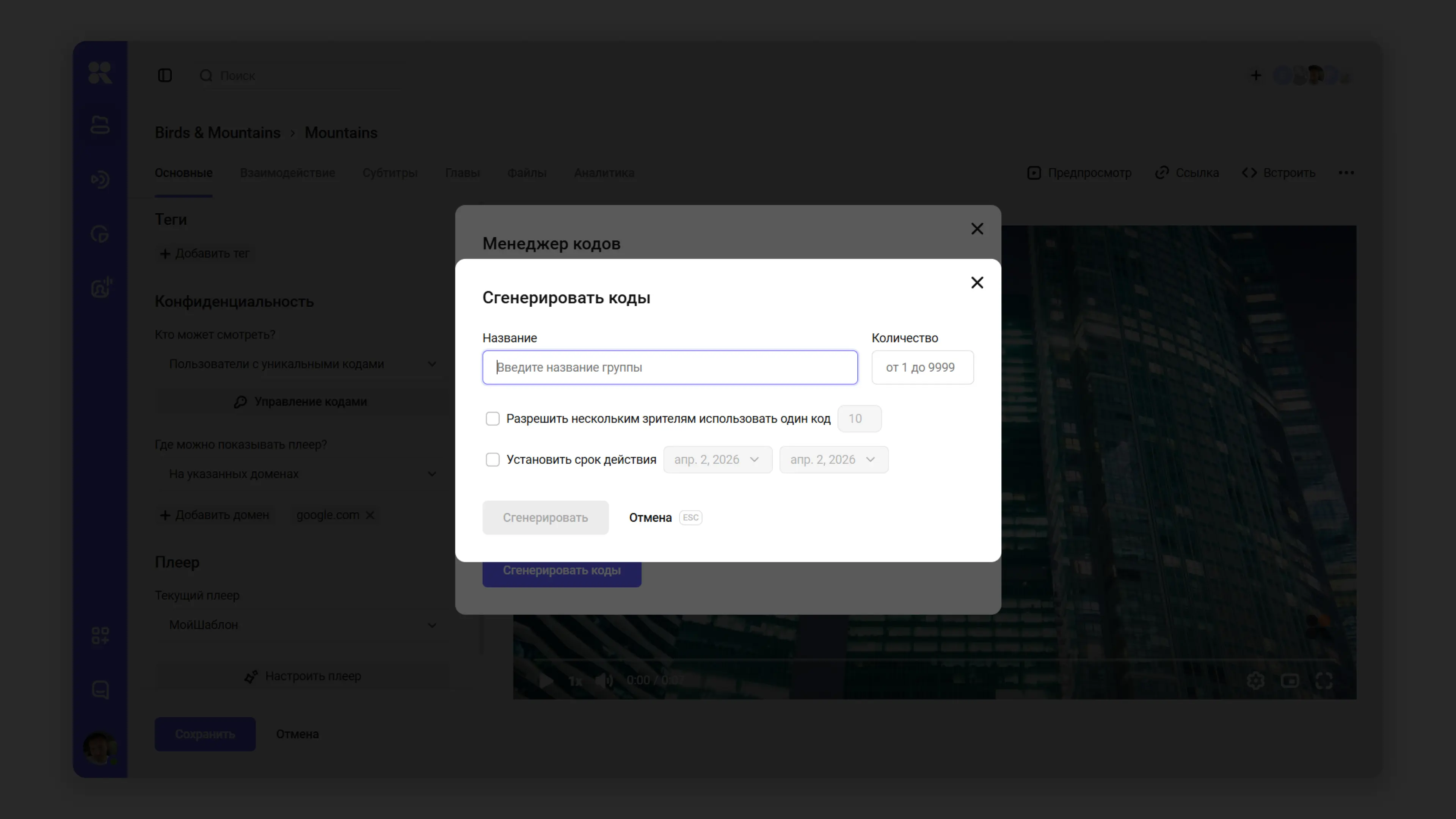This screenshot has height=819, width=1456.
Task: Open the first expiration date dropdown
Action: 717,460
